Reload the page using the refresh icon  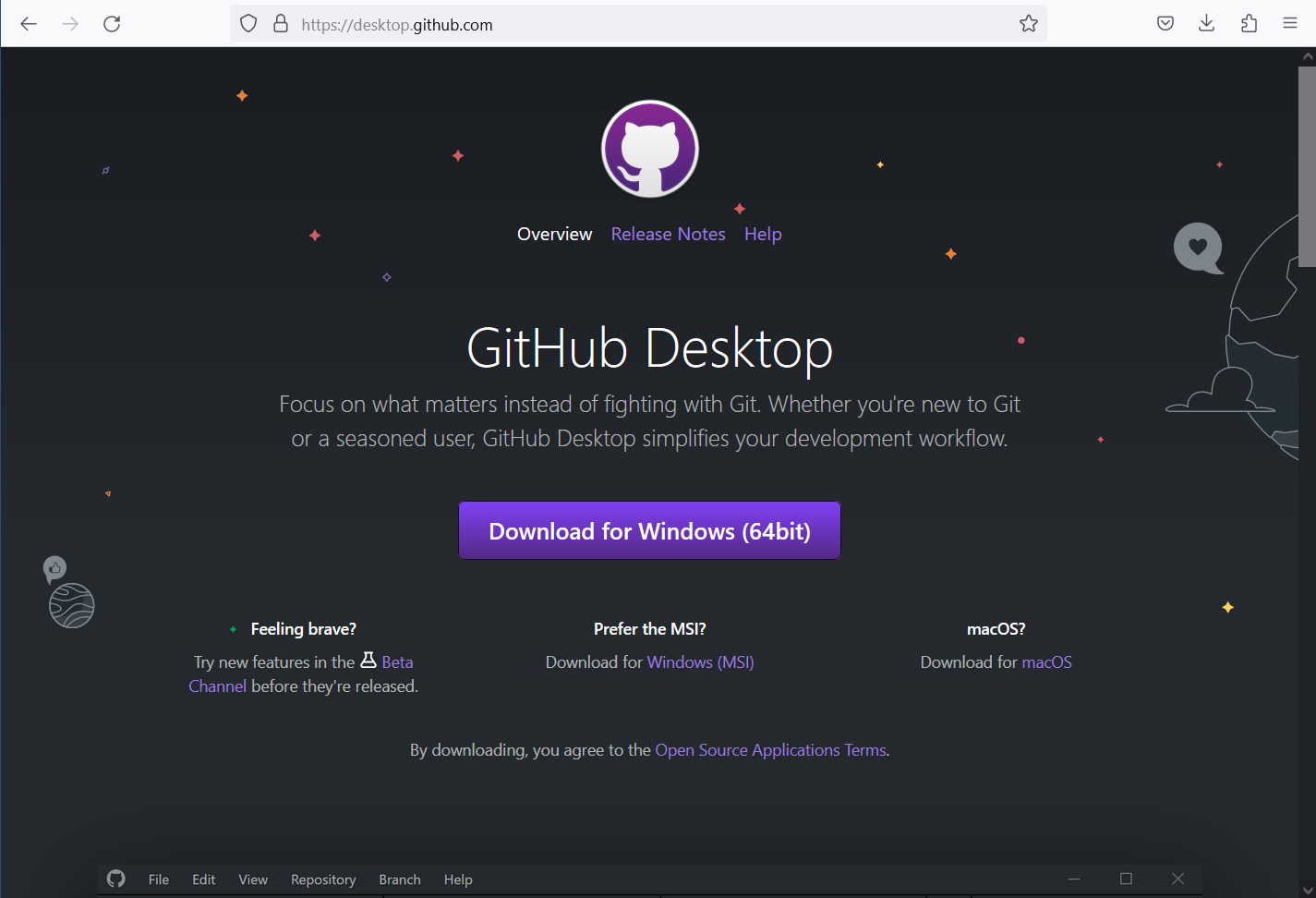(112, 24)
